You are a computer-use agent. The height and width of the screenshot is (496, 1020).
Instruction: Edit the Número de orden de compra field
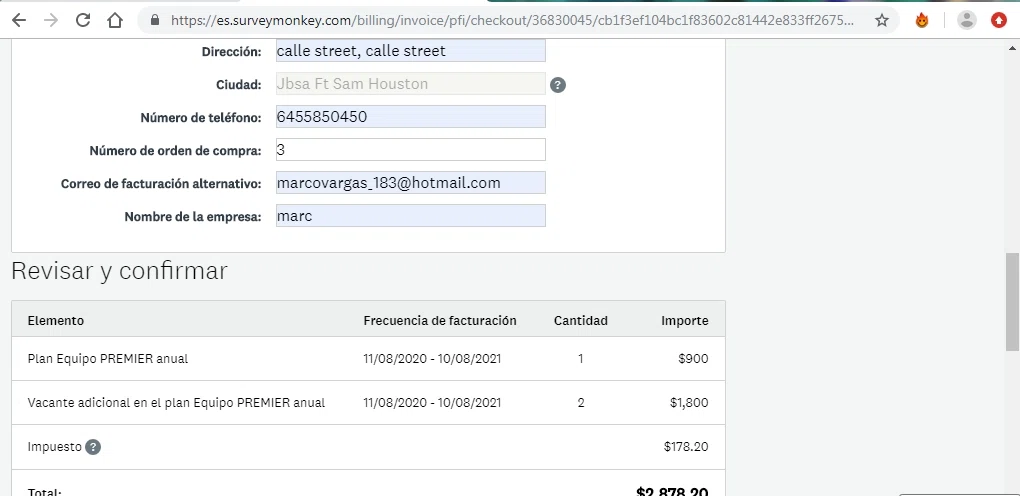pos(410,150)
